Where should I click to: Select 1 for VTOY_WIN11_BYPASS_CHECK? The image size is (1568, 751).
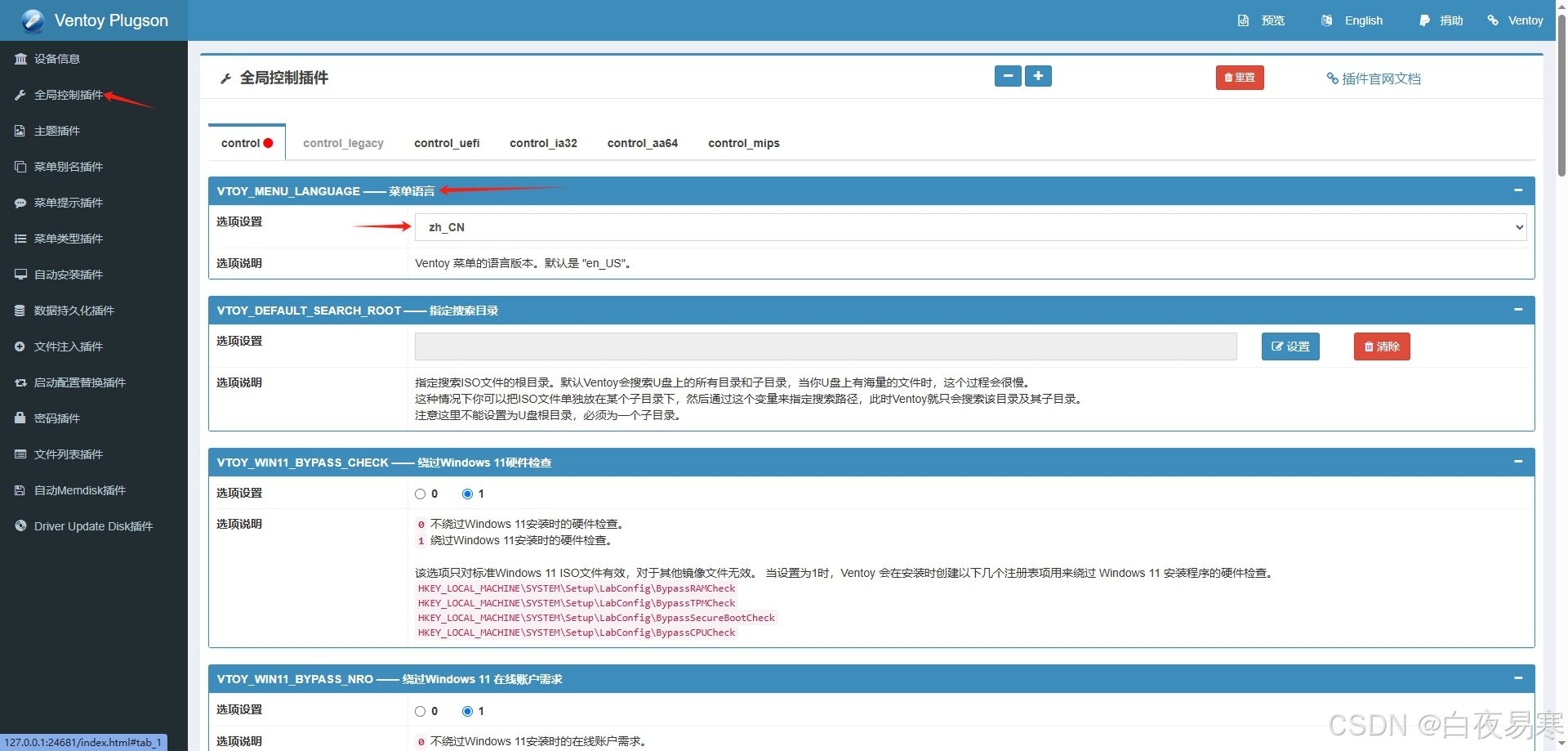(x=467, y=494)
